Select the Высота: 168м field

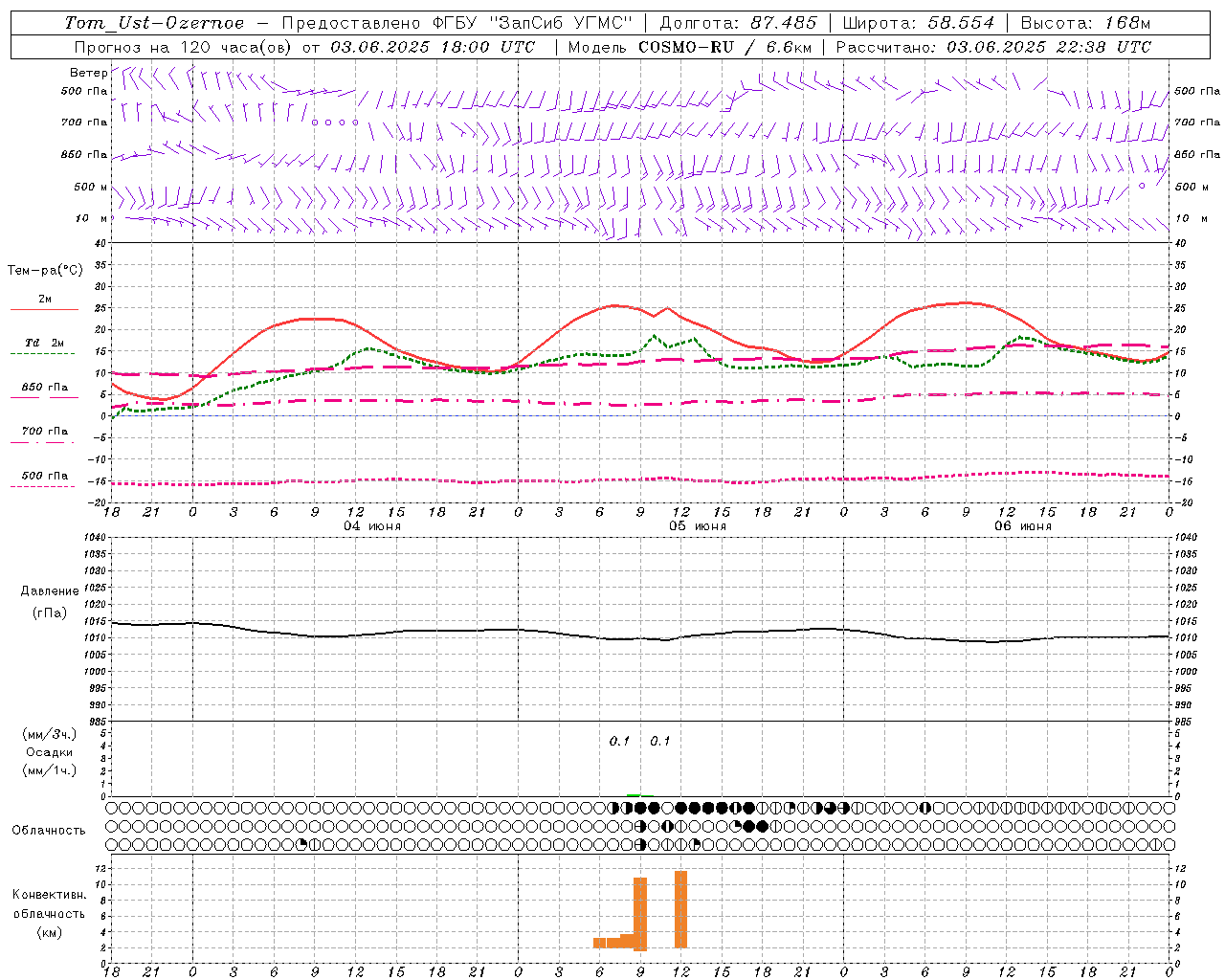1085,23
